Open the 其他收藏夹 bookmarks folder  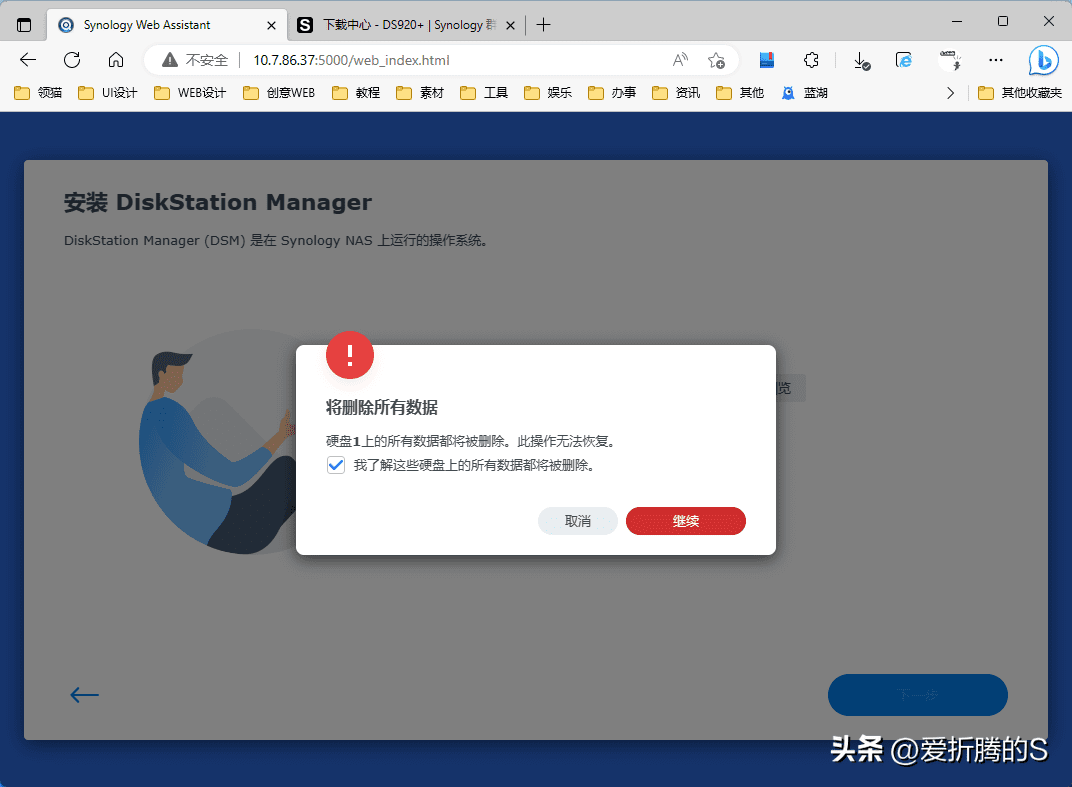click(1019, 93)
